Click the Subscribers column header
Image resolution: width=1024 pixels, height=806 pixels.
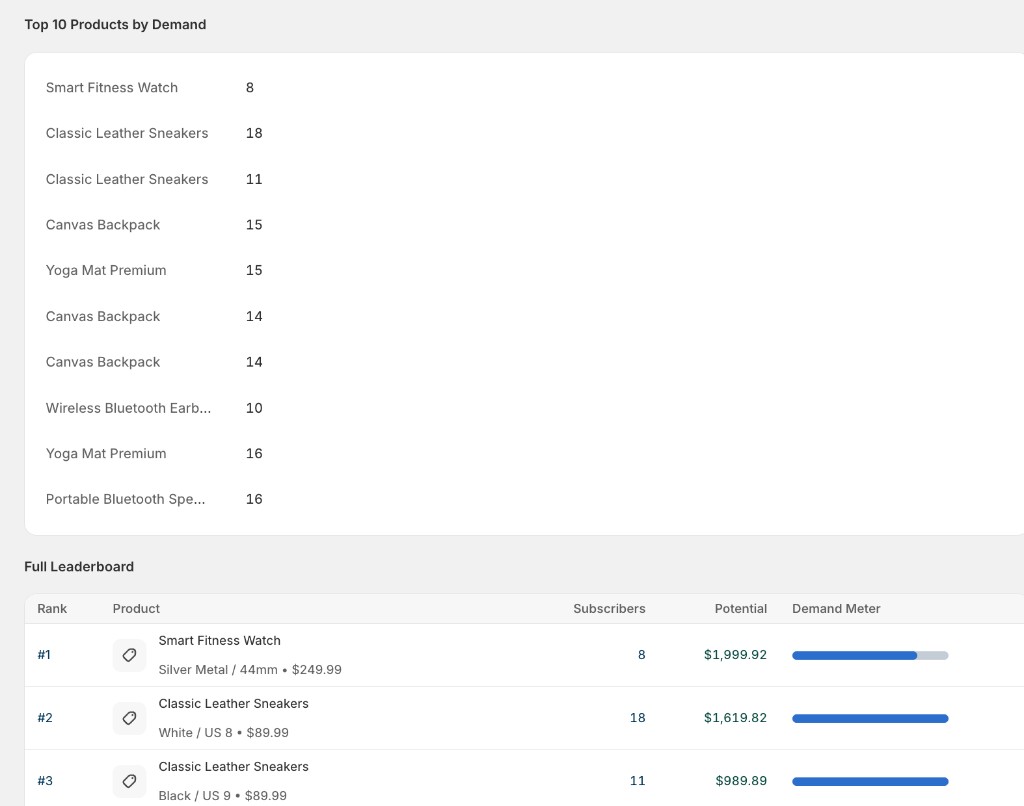609,609
